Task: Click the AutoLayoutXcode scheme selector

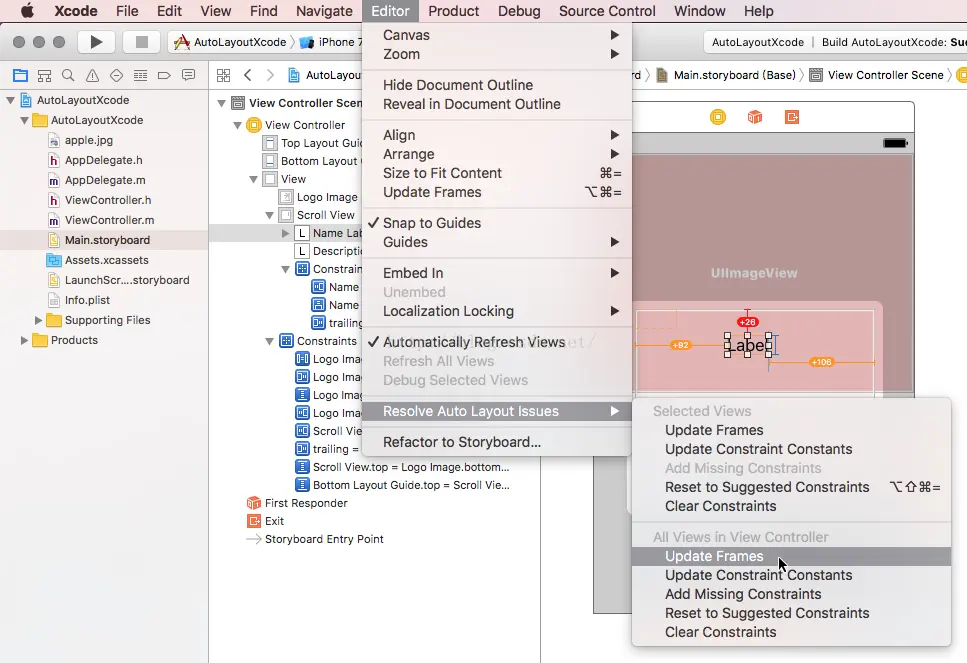Action: pos(231,42)
